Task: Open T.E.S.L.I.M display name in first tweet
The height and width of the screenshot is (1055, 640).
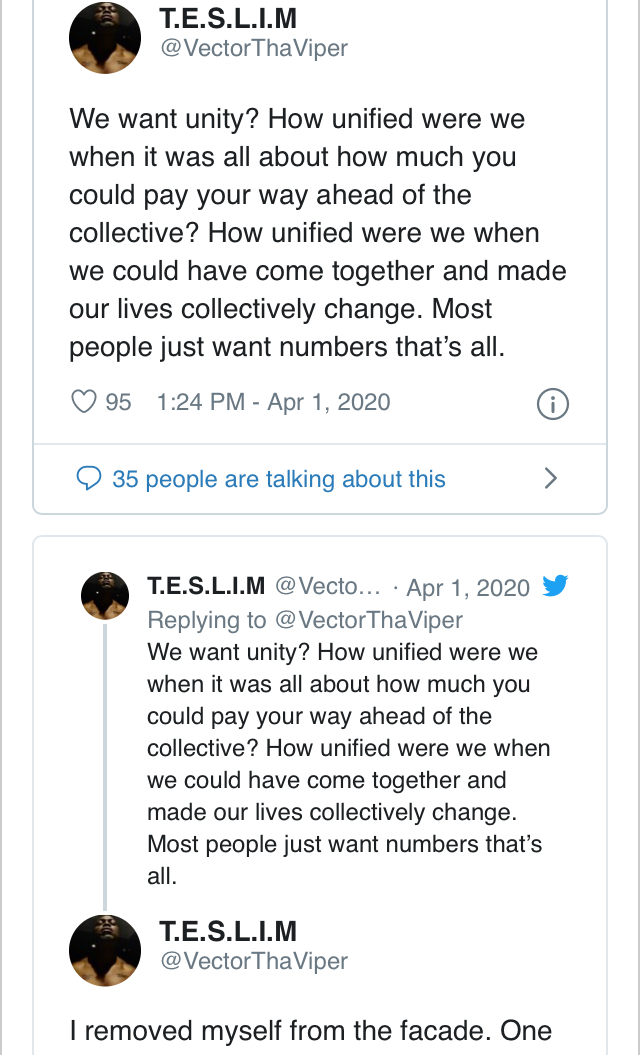Action: (228, 18)
